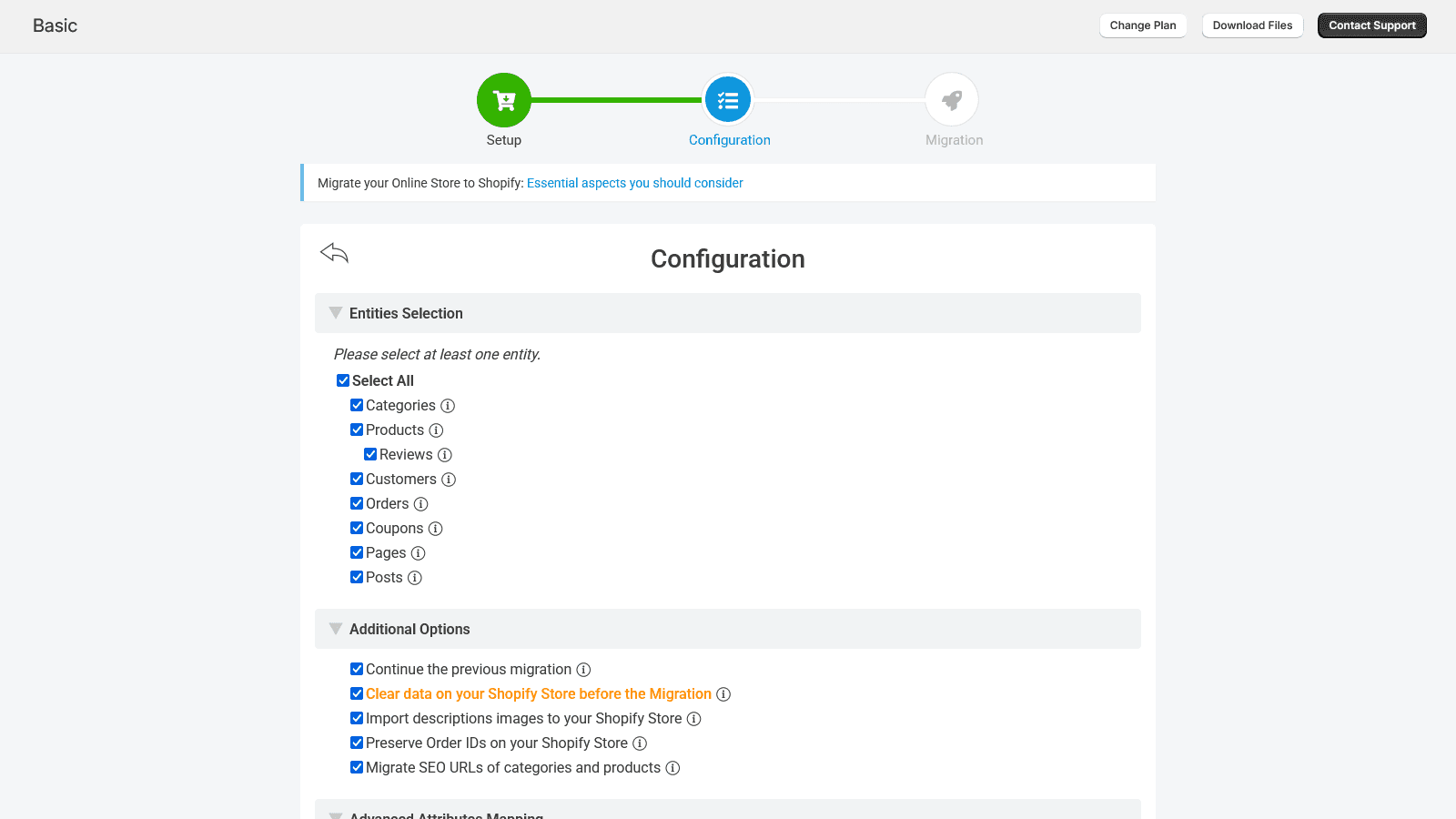Click the green progress bar between steps
The image size is (1456, 819).
click(x=617, y=100)
